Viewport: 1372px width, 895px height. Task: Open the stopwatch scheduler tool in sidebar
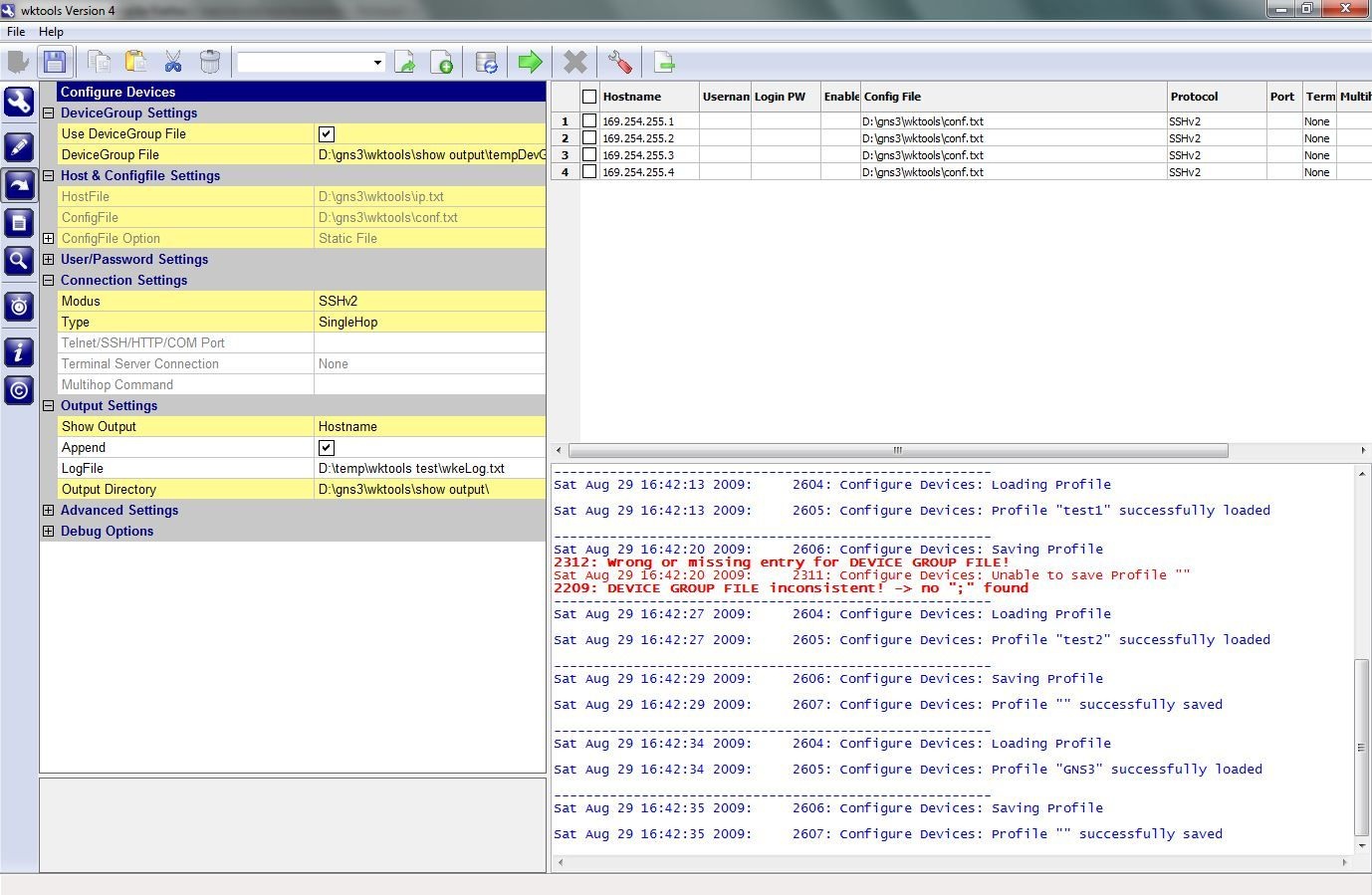point(19,307)
